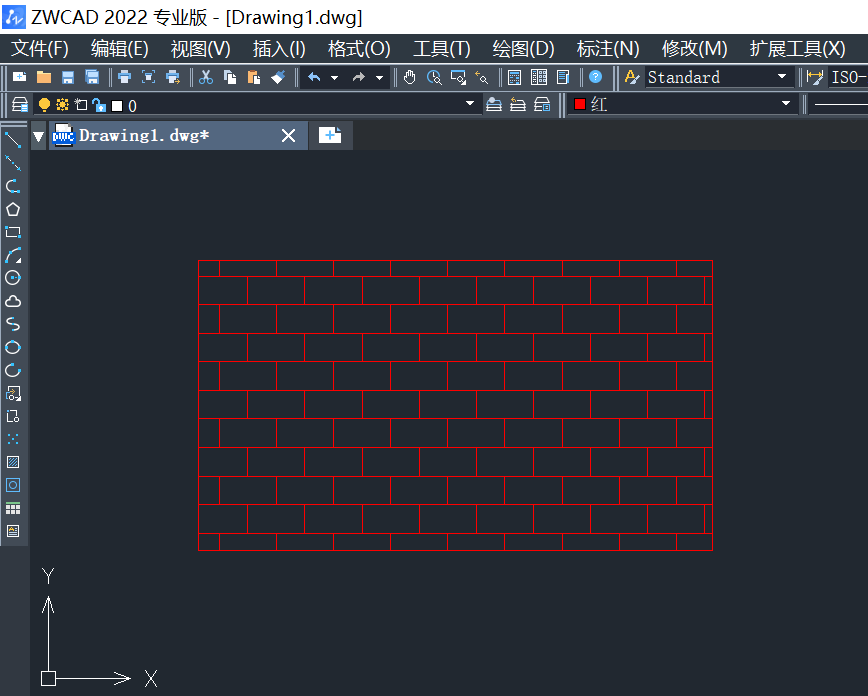Select the Point tool
The image size is (868, 696).
point(13,439)
